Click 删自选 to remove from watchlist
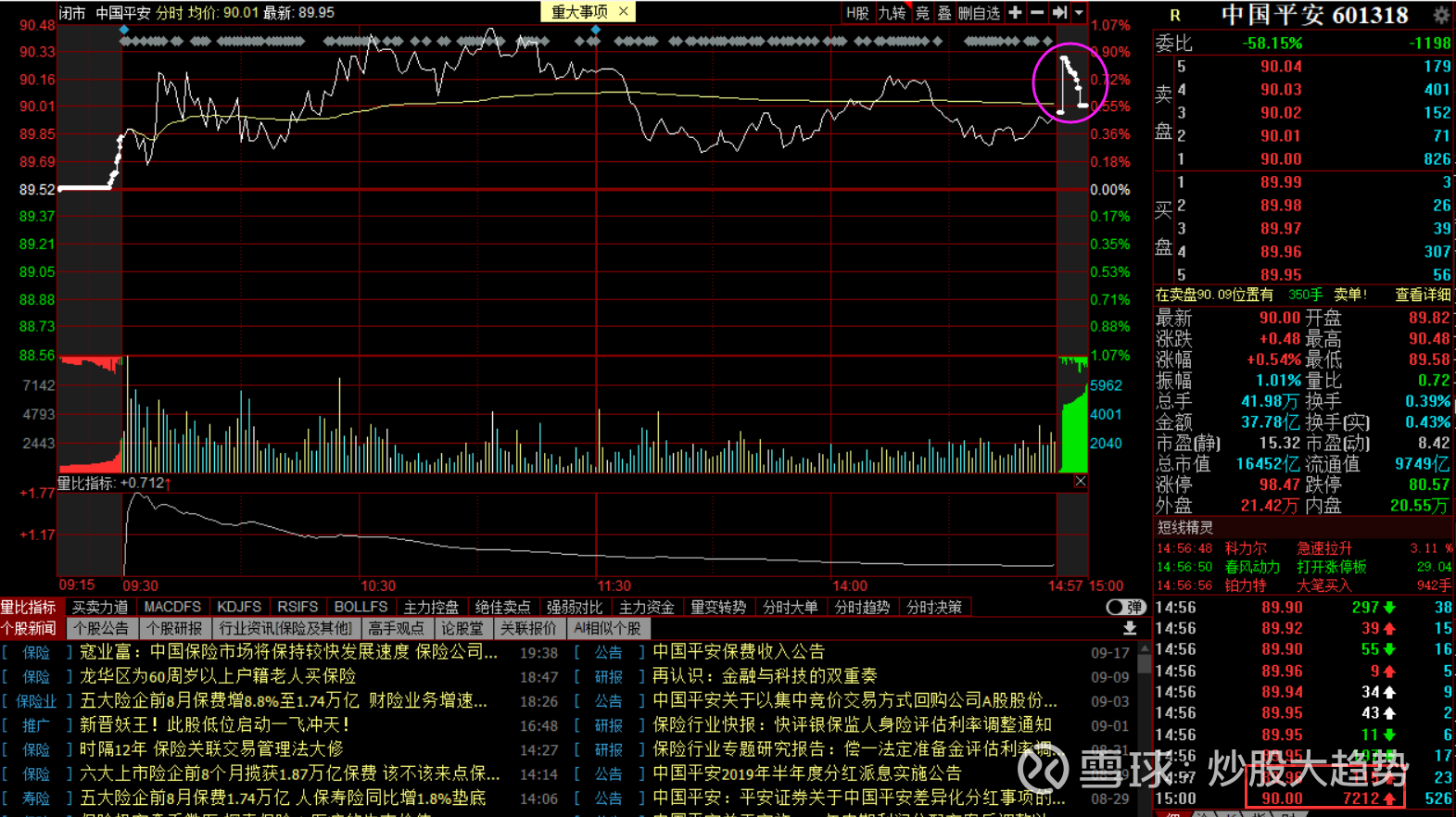1456x817 pixels. click(980, 12)
